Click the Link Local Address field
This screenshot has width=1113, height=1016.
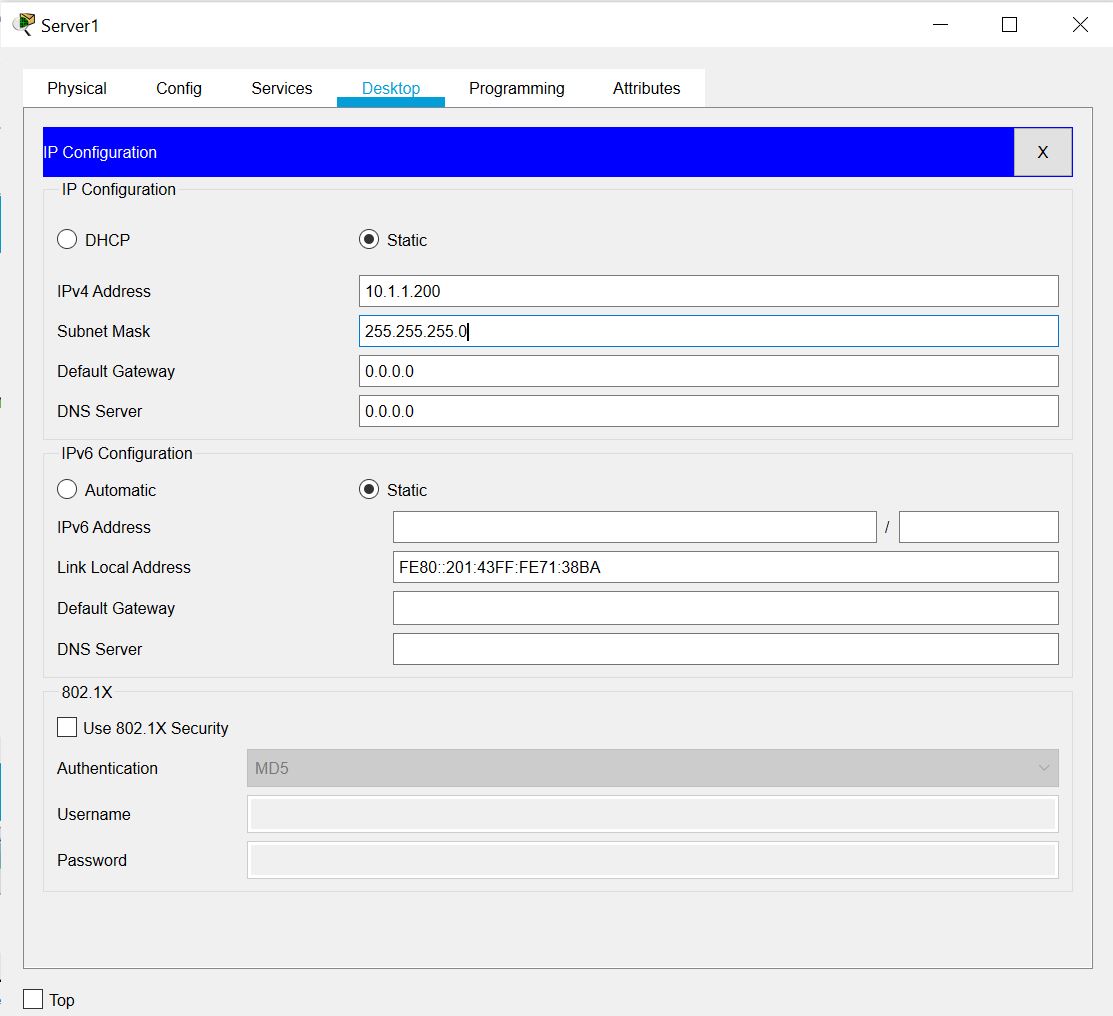tap(725, 567)
